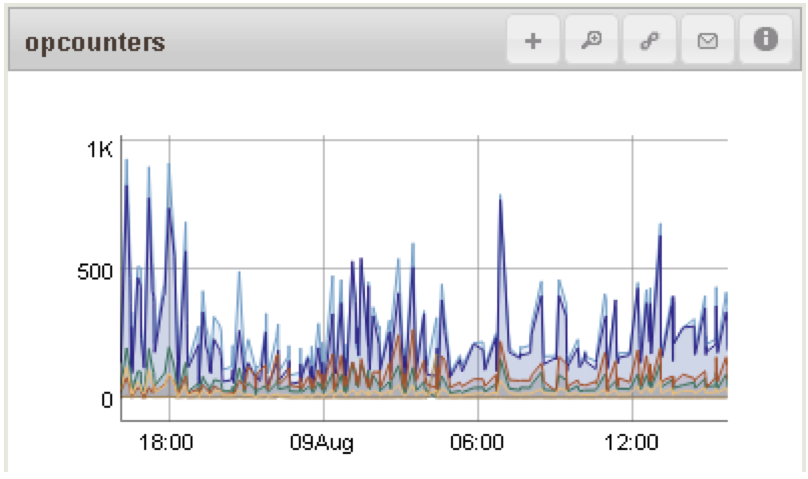Click the opcounters panel title
Image resolution: width=808 pixels, height=479 pixels.
[x=95, y=42]
